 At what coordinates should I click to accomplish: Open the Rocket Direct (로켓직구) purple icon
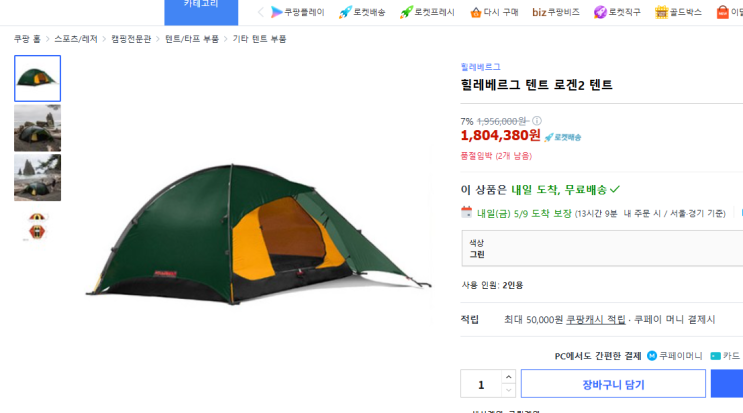[x=600, y=12]
